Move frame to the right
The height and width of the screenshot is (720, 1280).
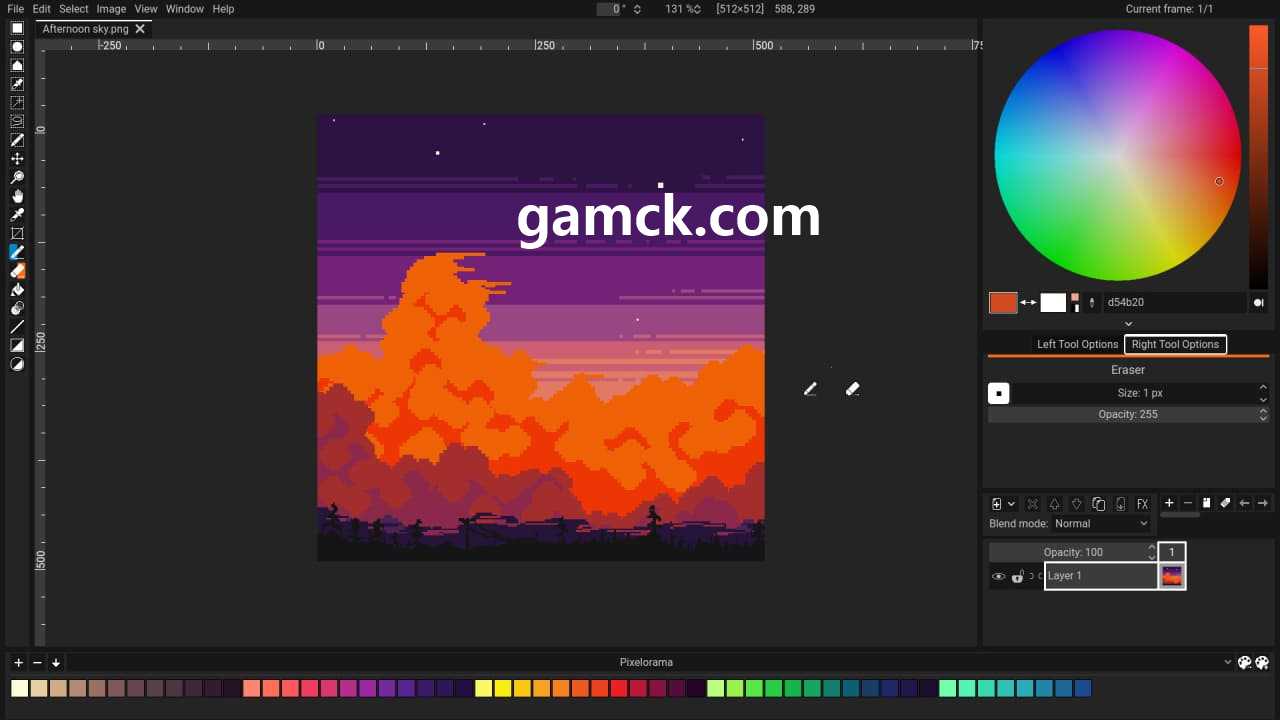click(1263, 503)
